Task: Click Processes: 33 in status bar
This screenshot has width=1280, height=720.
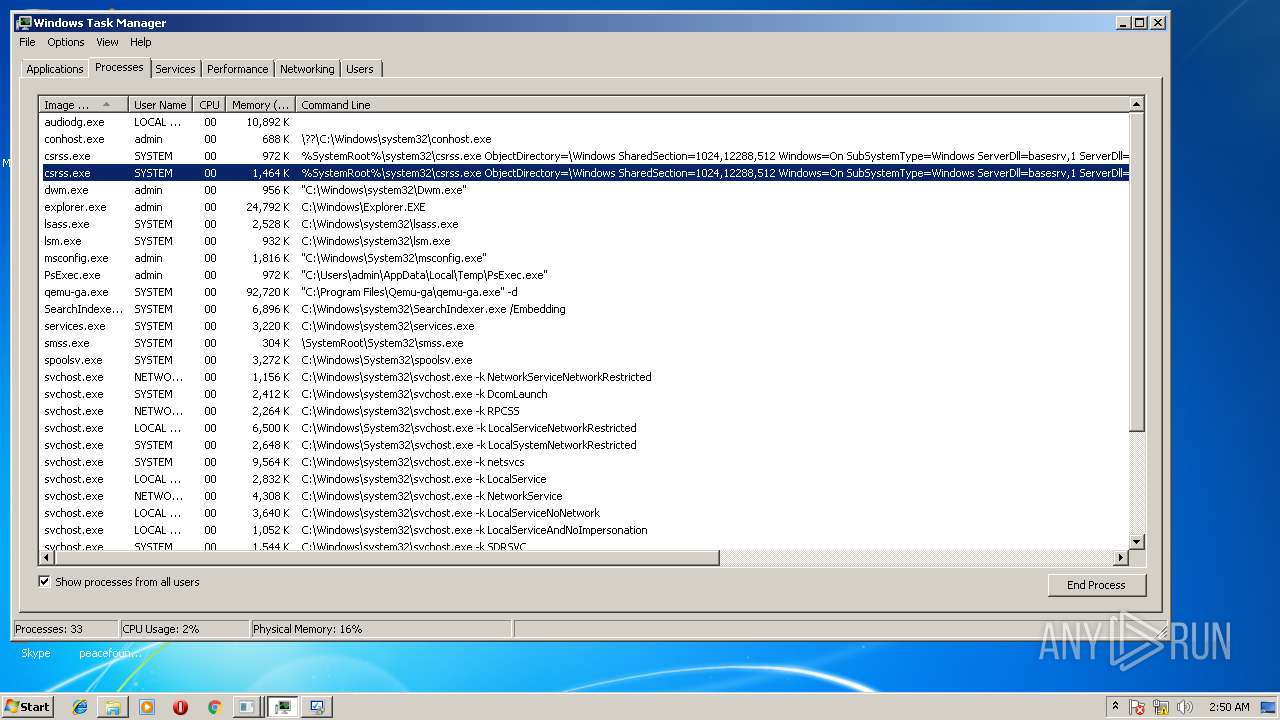Action: pos(49,629)
